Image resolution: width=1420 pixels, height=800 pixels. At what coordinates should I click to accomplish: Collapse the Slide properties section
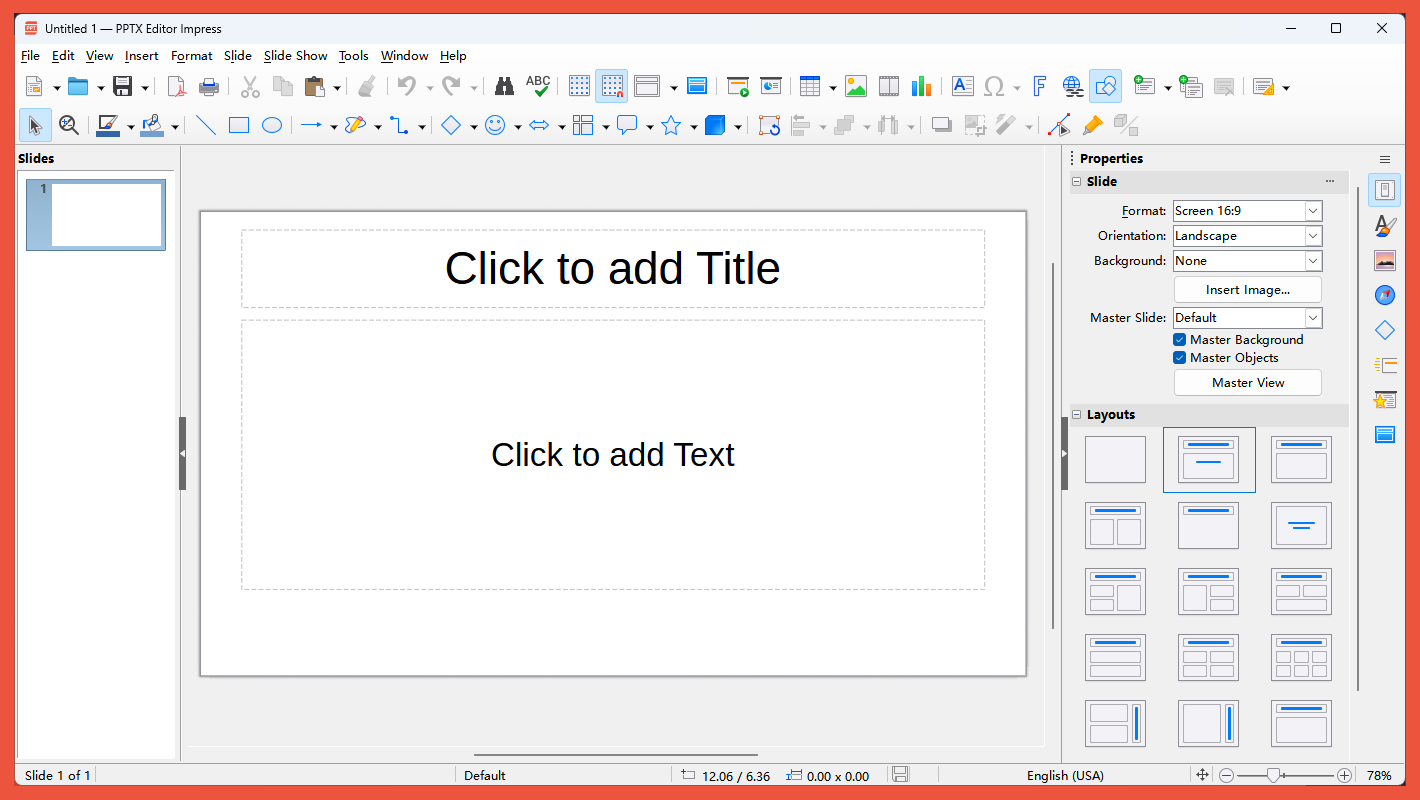click(1077, 182)
